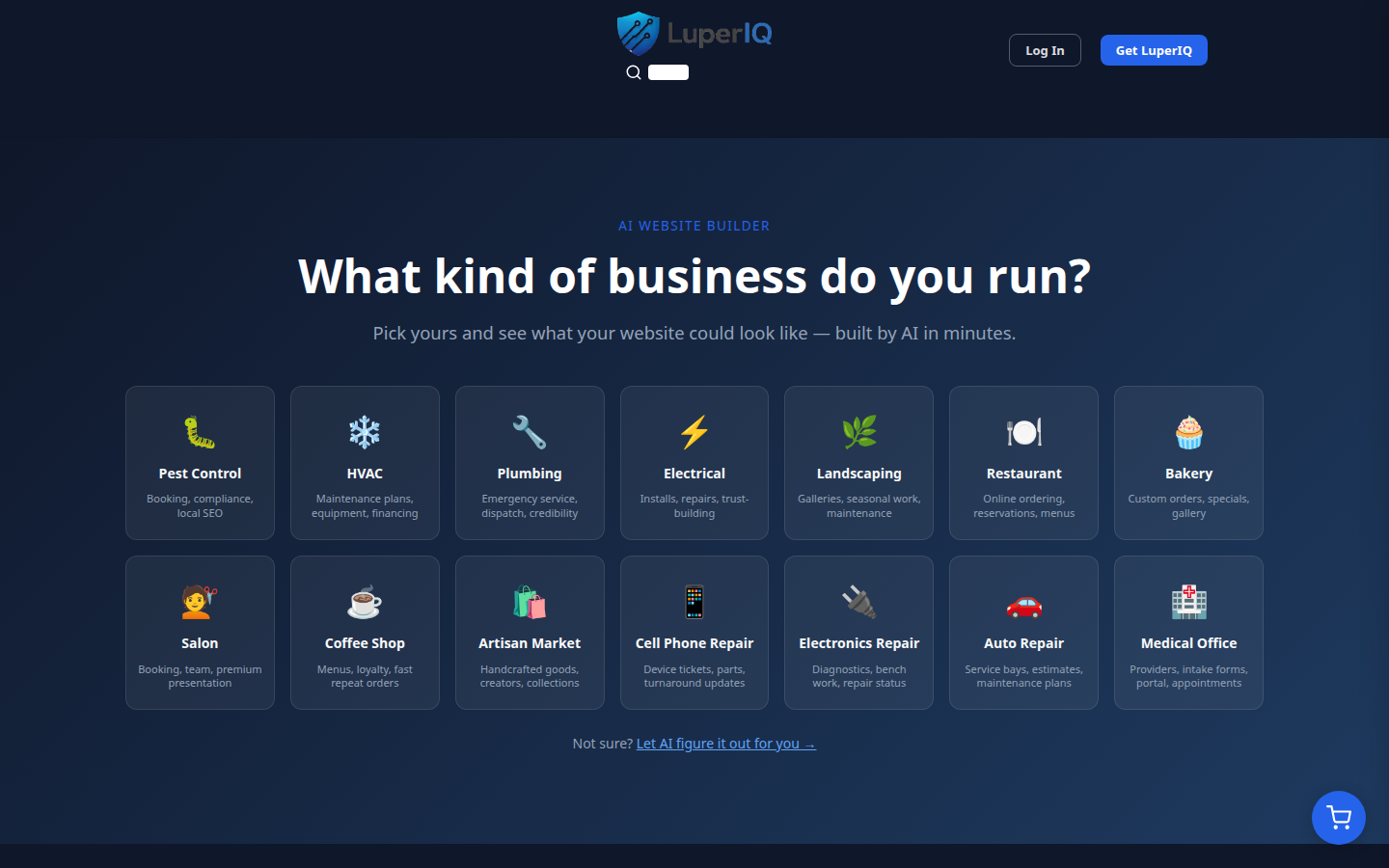Open the shopping cart
Image resolution: width=1389 pixels, height=868 pixels.
pyautogui.click(x=1338, y=817)
